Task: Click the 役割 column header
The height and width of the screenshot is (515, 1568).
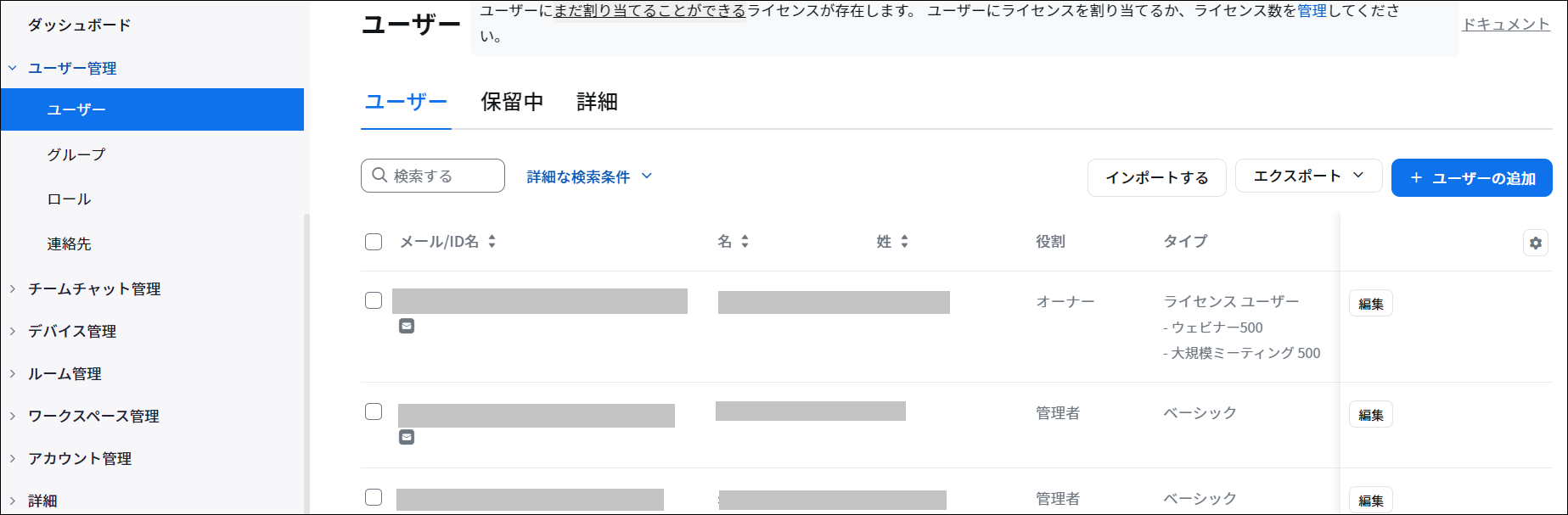Action: (1050, 242)
